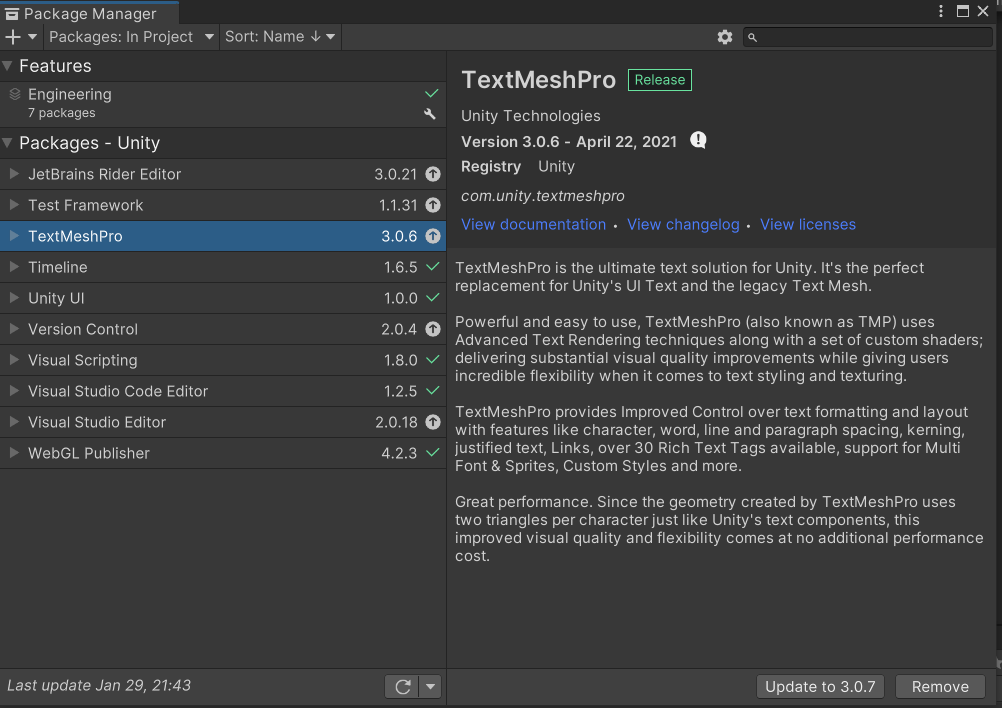Select Test Framework package

[x=223, y=205]
